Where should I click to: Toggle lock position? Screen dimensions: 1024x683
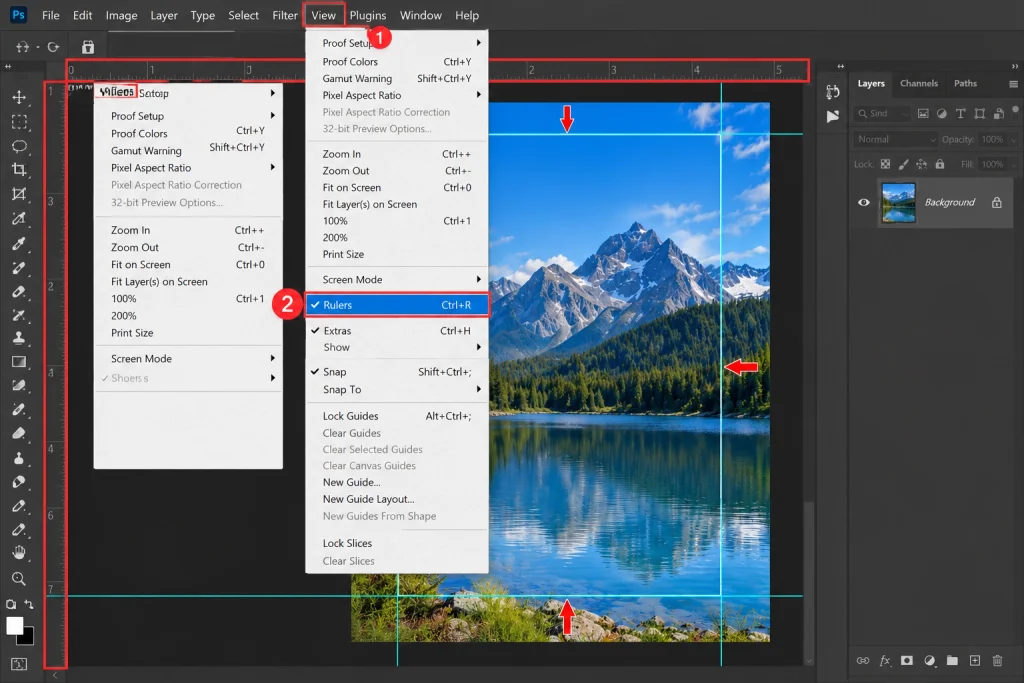point(921,165)
